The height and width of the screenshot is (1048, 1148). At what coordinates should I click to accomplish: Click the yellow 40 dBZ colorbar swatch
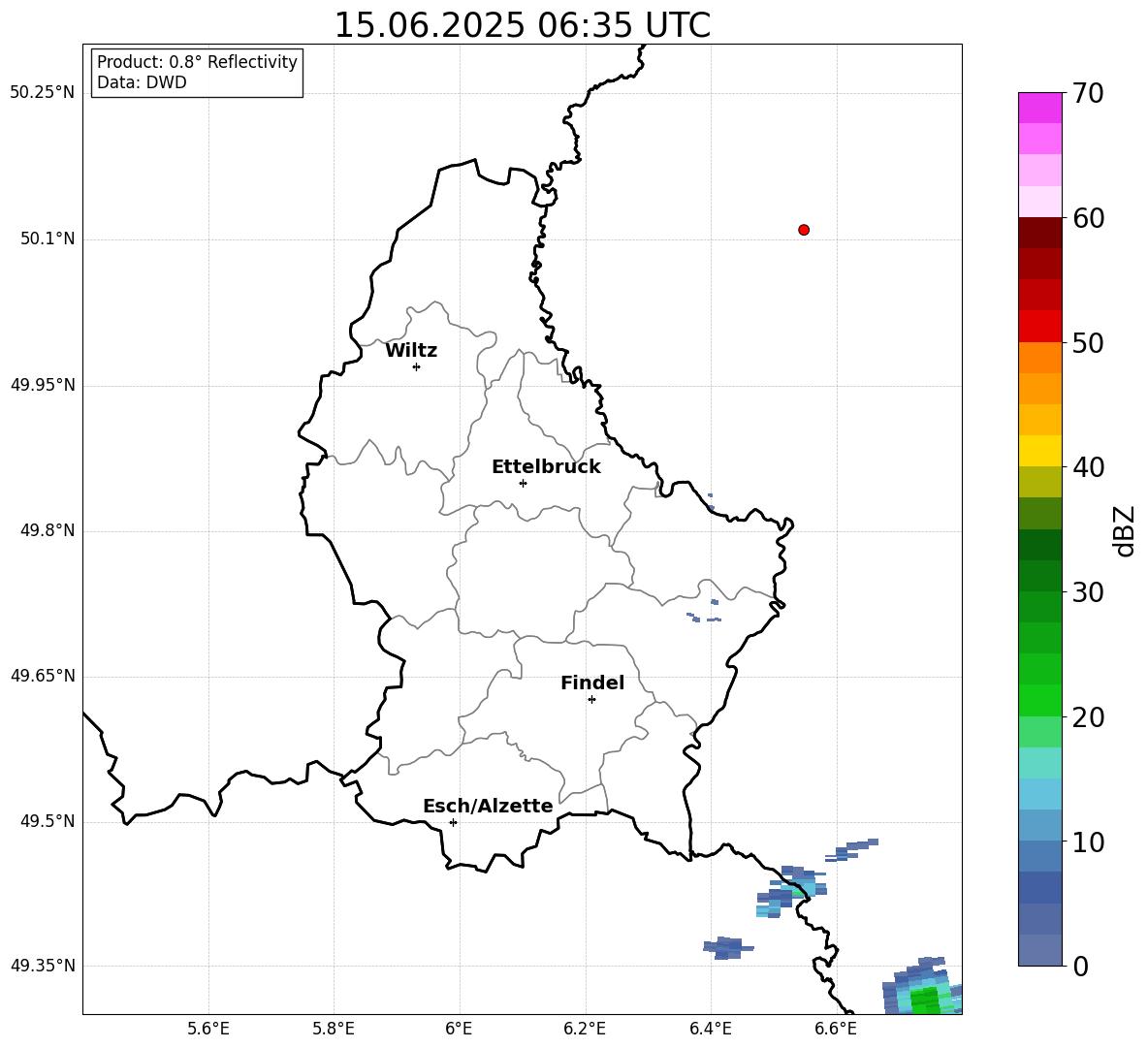(x=1039, y=451)
